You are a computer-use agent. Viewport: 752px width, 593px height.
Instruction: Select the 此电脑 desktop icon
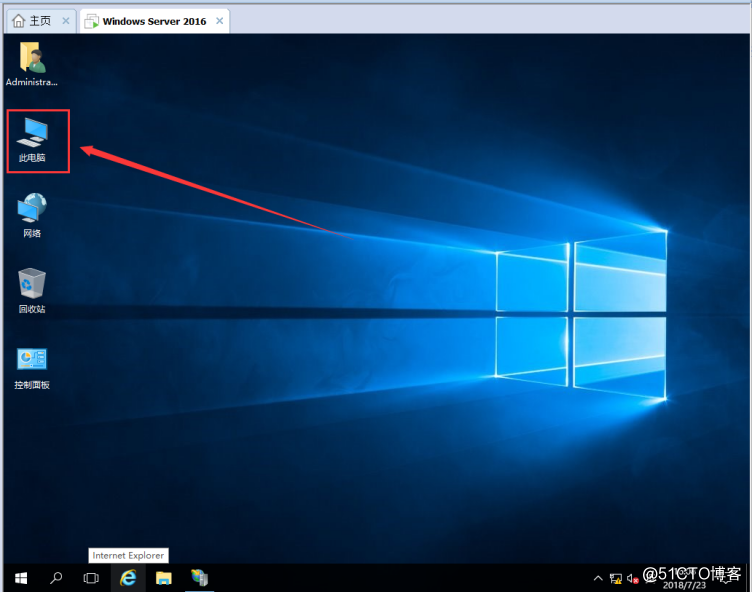pyautogui.click(x=32, y=140)
